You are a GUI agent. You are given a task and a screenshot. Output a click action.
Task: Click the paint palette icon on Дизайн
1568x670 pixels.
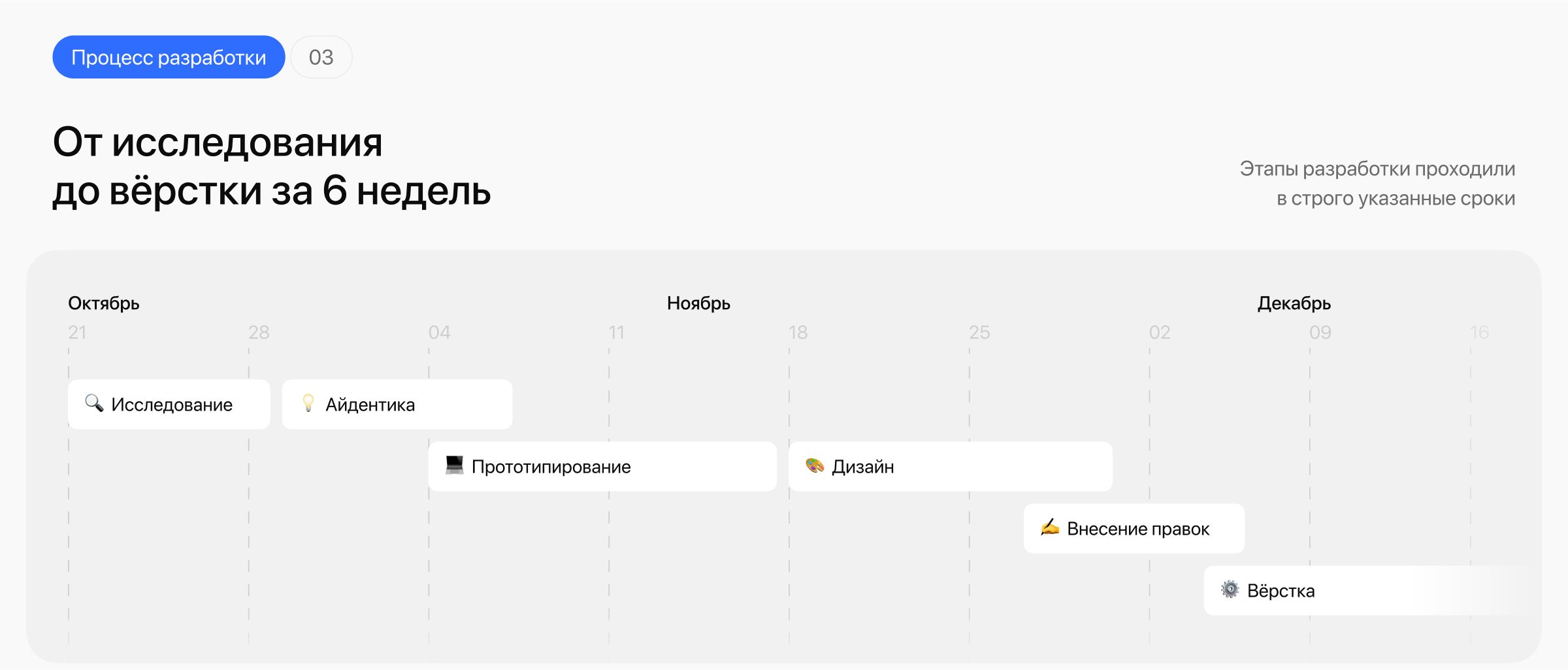pos(814,465)
